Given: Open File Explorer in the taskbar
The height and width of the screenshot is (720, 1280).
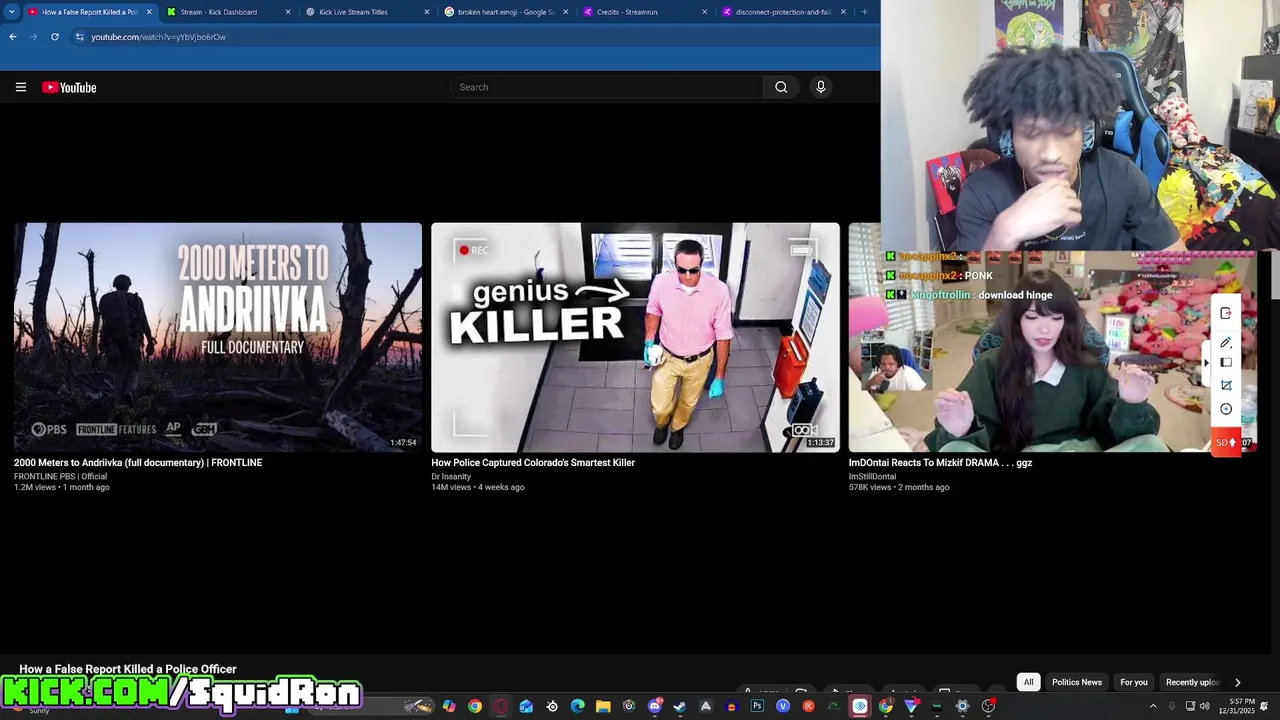Looking at the screenshot, I should (603, 706).
